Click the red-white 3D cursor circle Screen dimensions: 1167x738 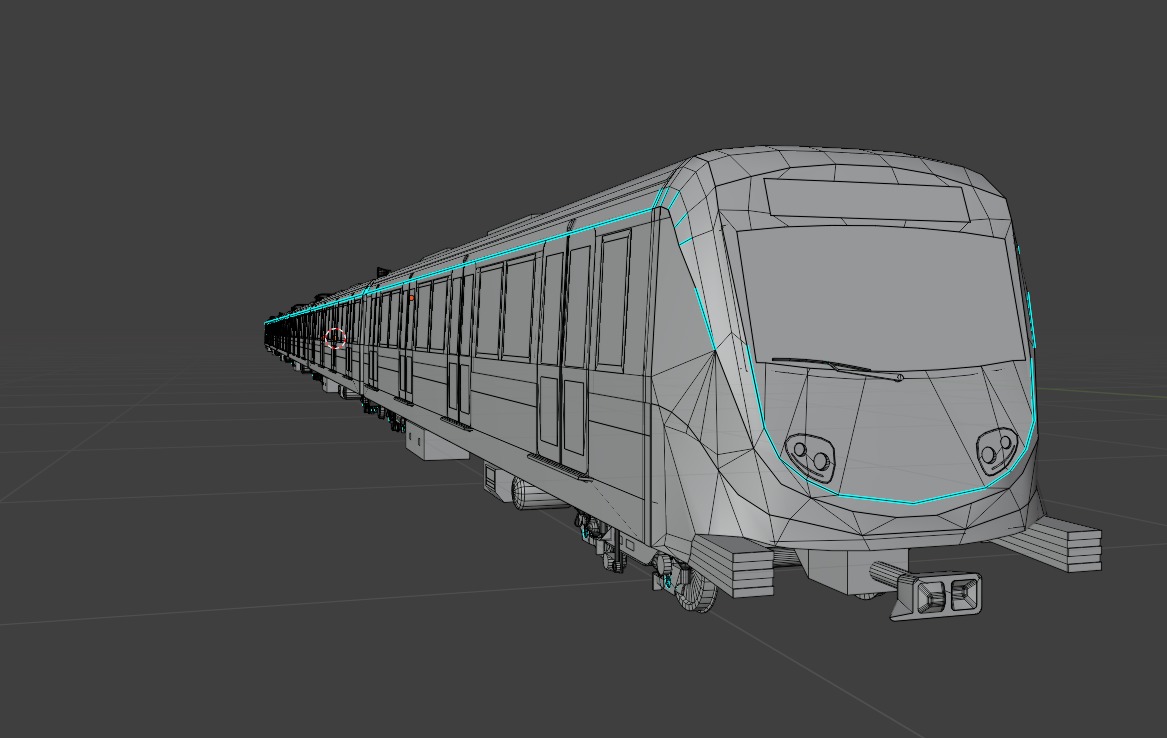[x=335, y=338]
